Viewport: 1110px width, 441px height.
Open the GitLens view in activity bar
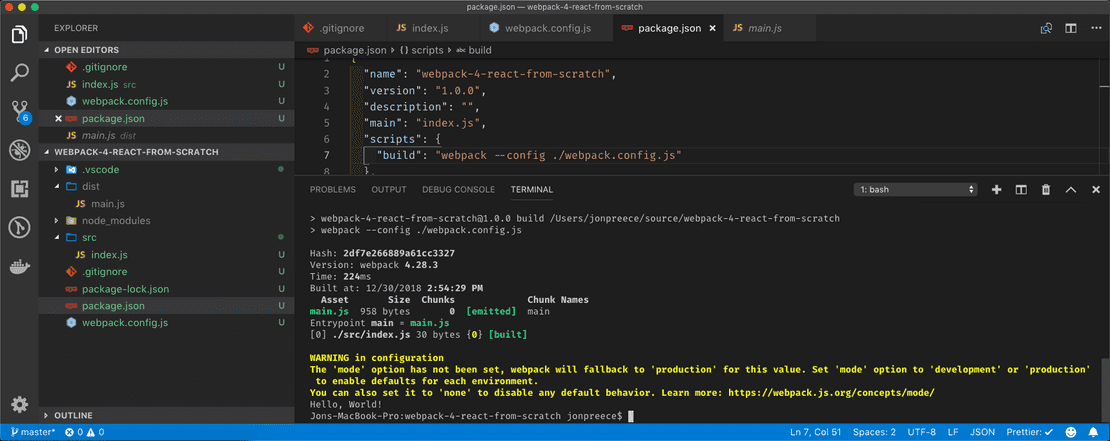[19, 227]
